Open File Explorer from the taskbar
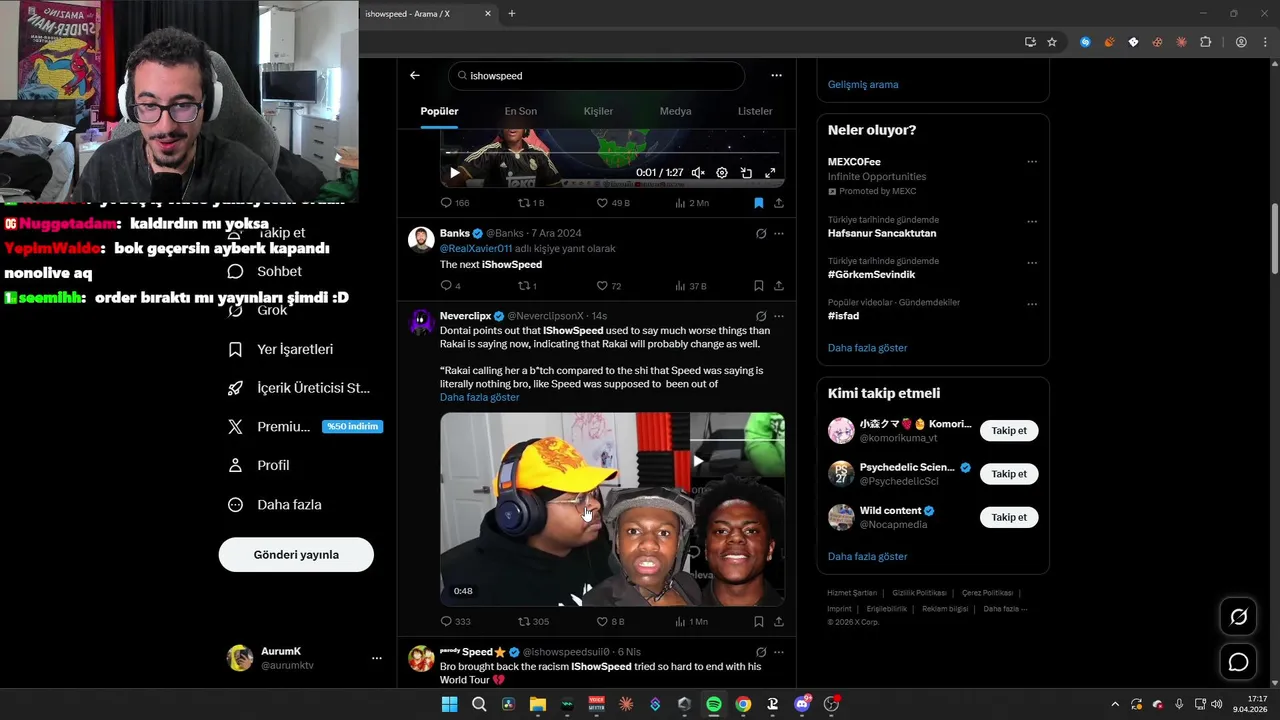 (538, 704)
